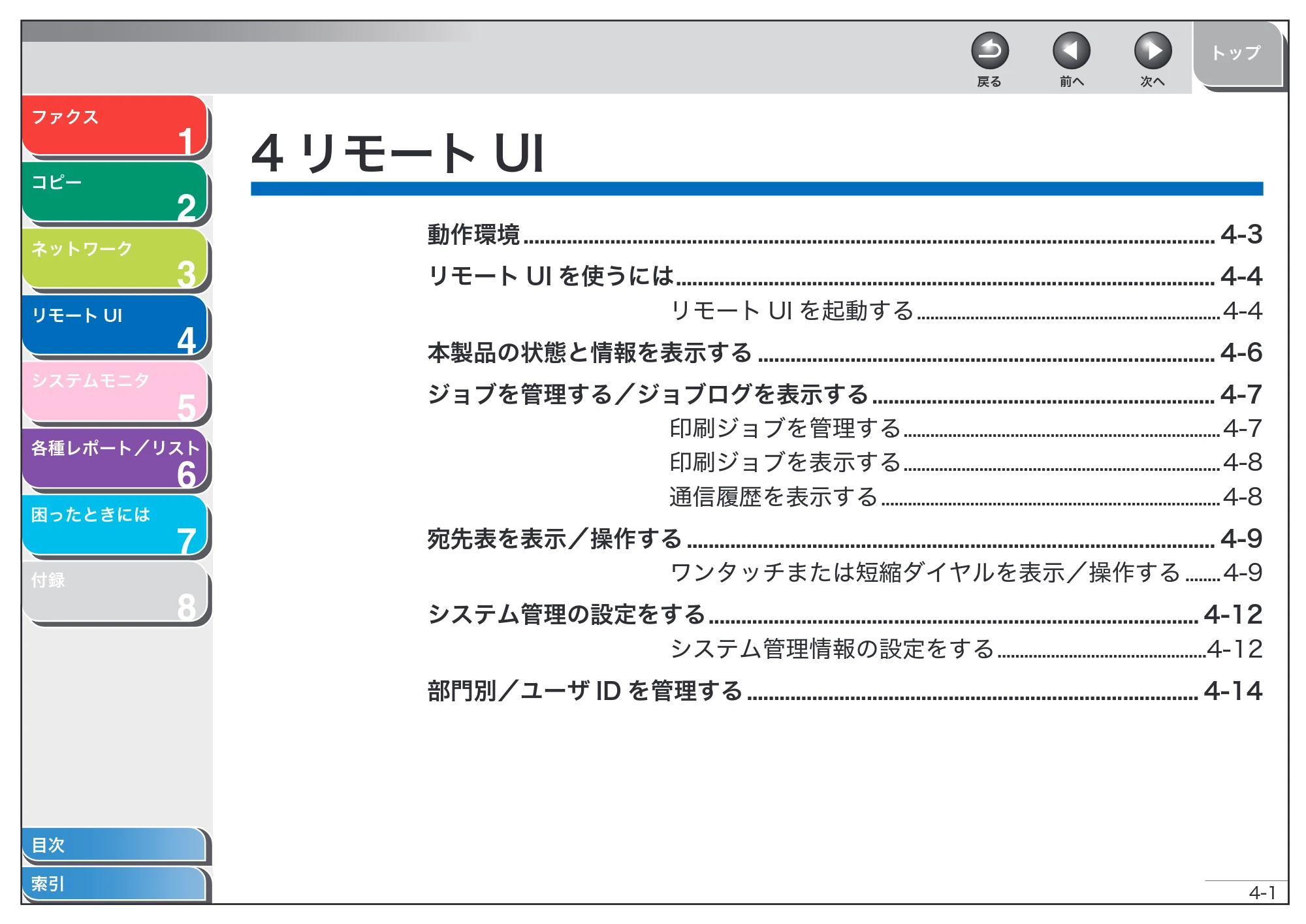The image size is (1306, 924).
Task: Click page number 4-3 beside 動作環境
Action: [1241, 234]
